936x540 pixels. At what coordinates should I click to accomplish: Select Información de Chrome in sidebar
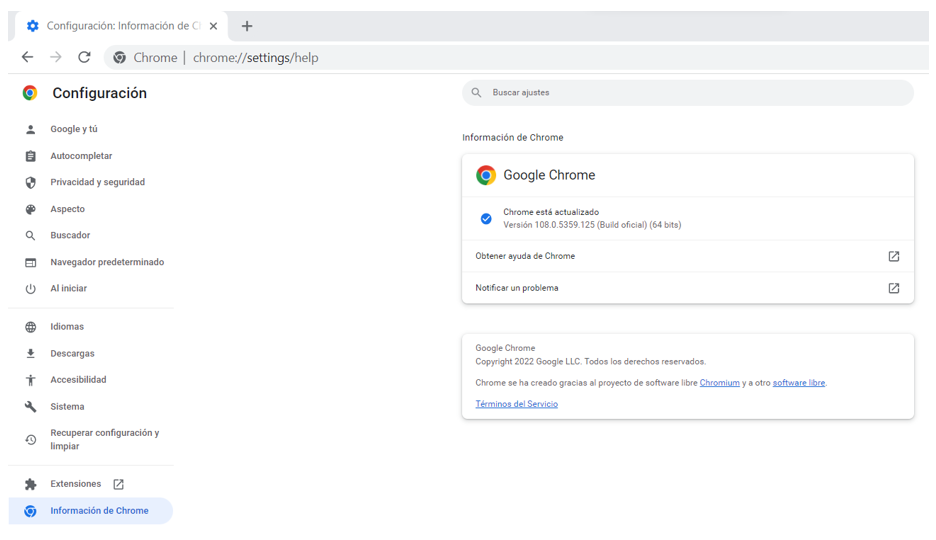[x=91, y=511]
